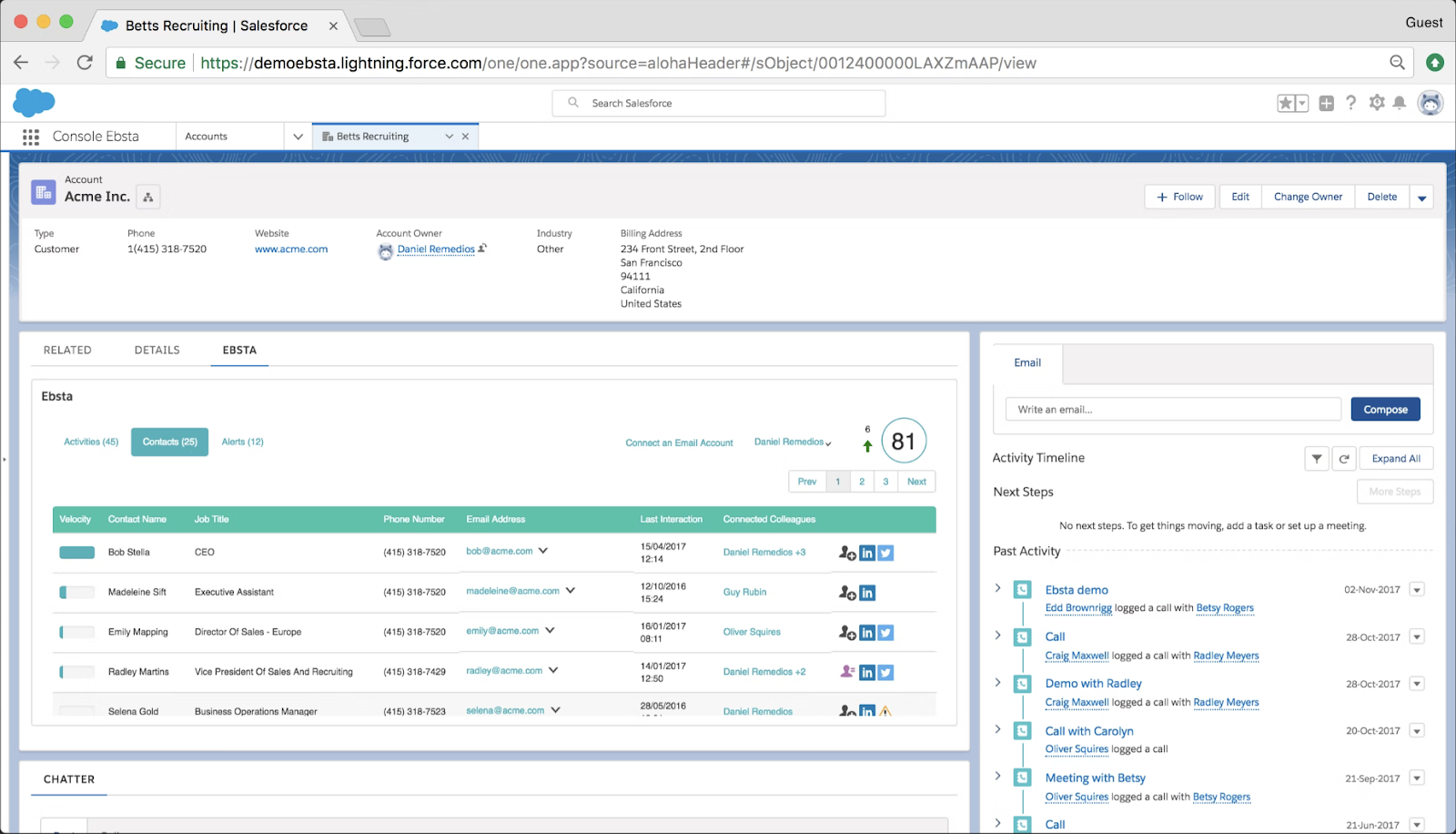The height and width of the screenshot is (834, 1456).
Task: Click the Activity Timeline filter funnel icon
Action: [1317, 459]
